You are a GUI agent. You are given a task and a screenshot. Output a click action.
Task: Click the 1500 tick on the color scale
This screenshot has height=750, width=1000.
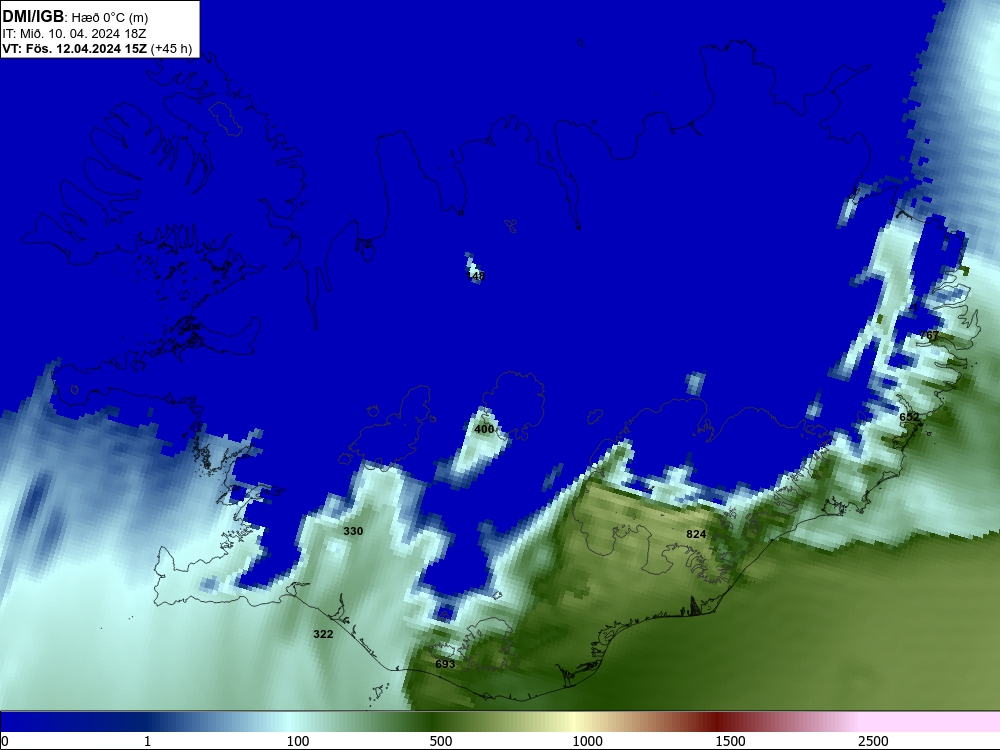[x=730, y=741]
